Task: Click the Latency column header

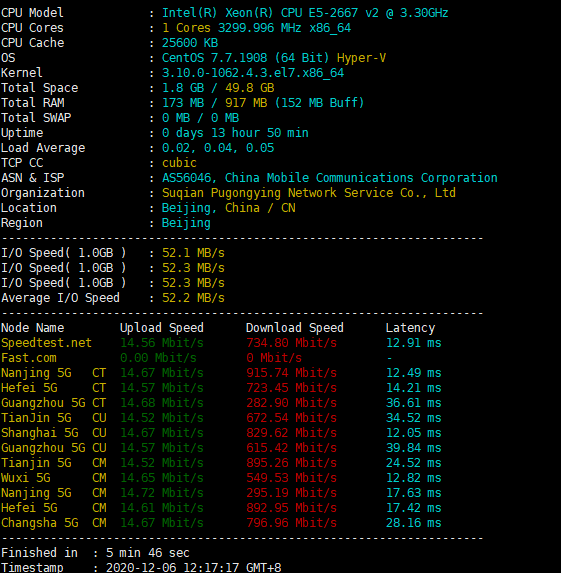Action: coord(410,327)
